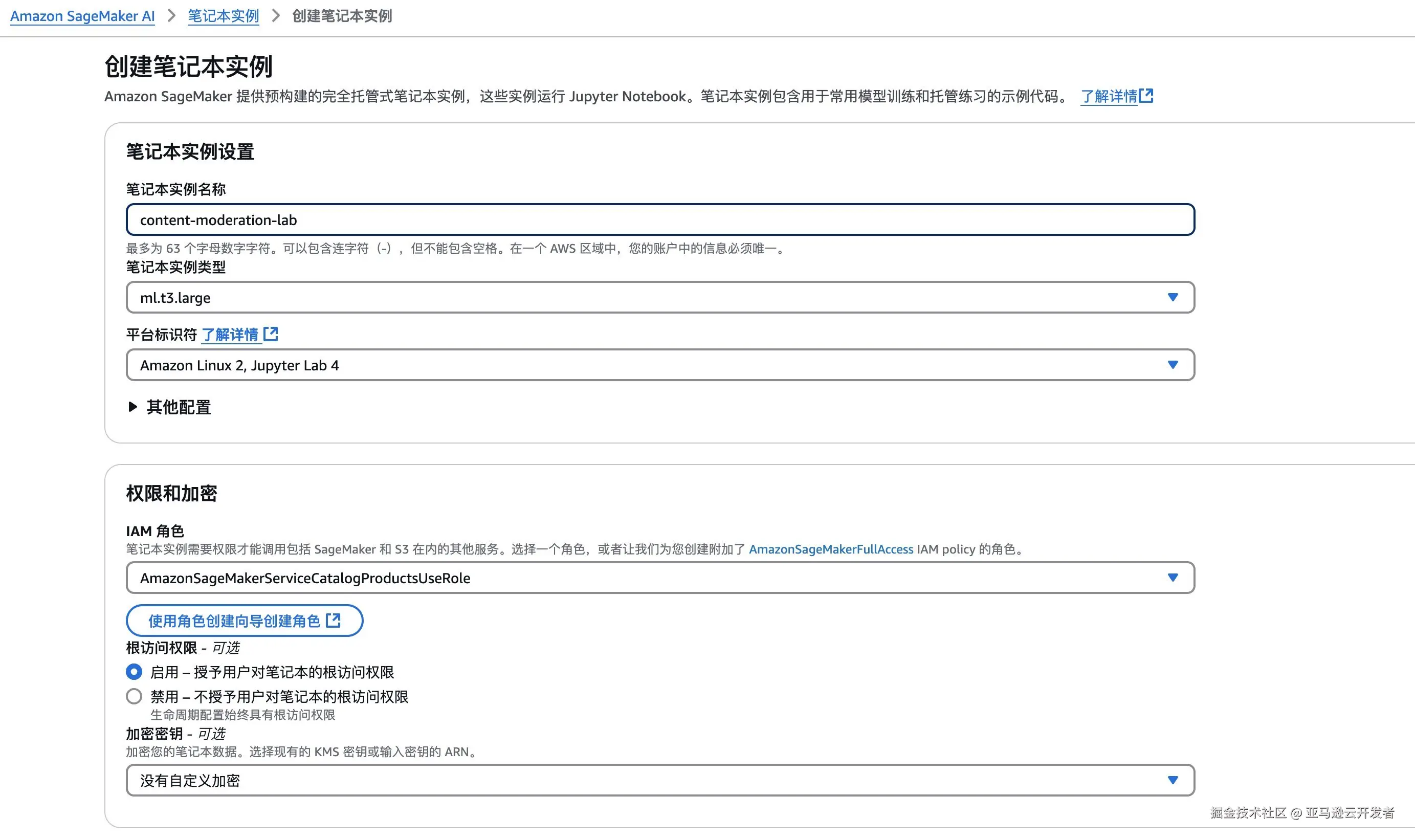The image size is (1415, 840).
Task: Click arrow icon on IAM role selector
Action: pyautogui.click(x=1173, y=578)
